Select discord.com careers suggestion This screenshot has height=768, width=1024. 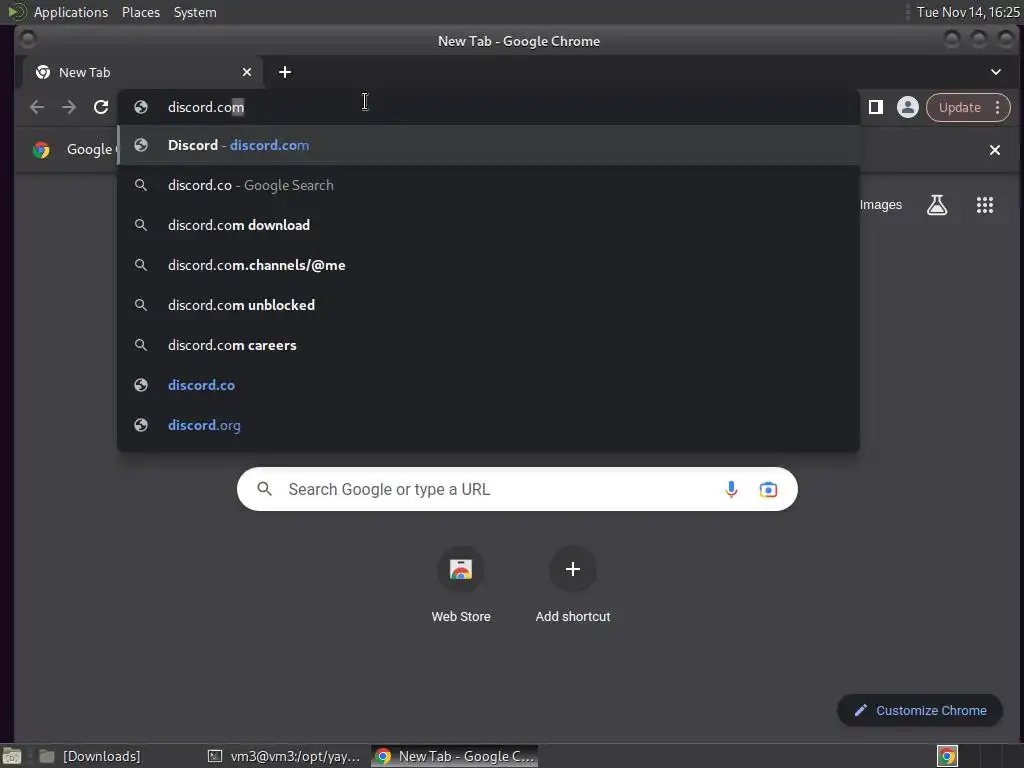(x=488, y=345)
